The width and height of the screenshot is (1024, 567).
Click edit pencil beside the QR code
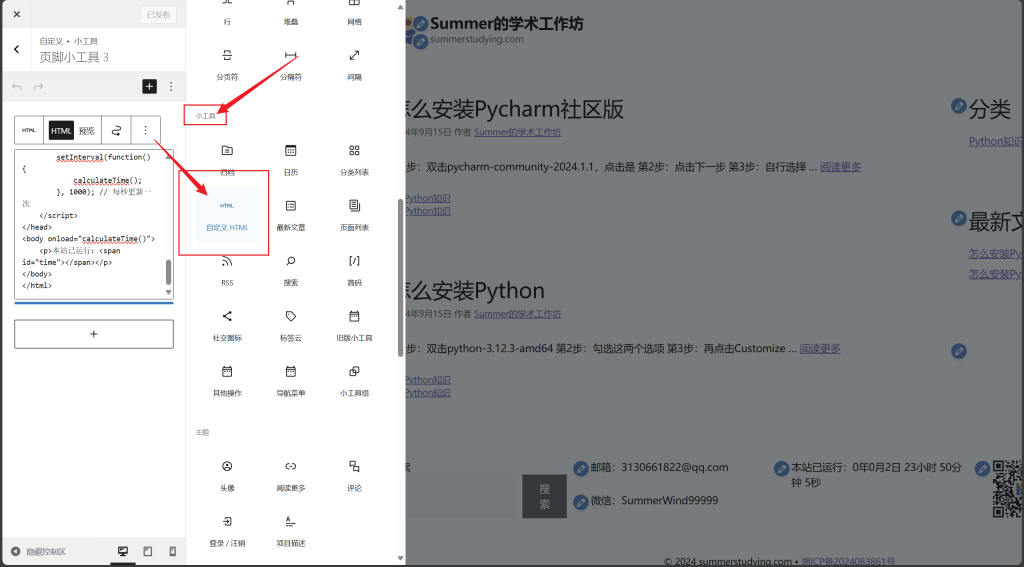click(982, 468)
